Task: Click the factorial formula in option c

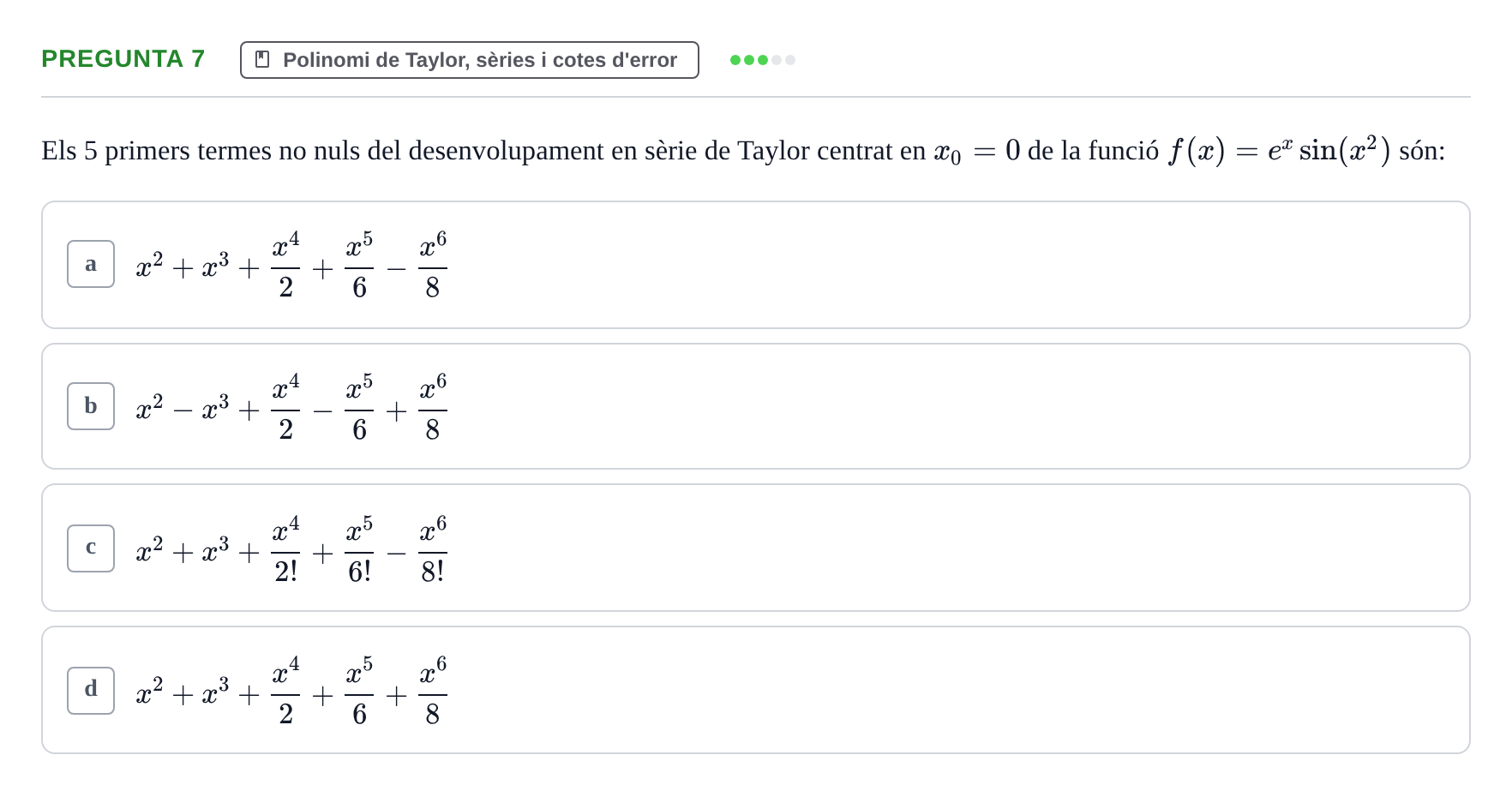Action: tap(291, 549)
